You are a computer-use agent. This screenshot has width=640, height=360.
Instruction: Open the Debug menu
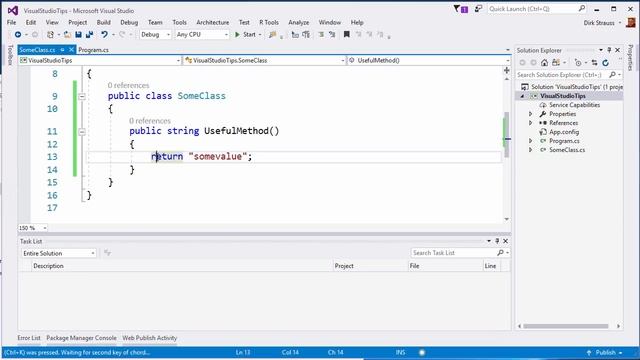(129, 22)
